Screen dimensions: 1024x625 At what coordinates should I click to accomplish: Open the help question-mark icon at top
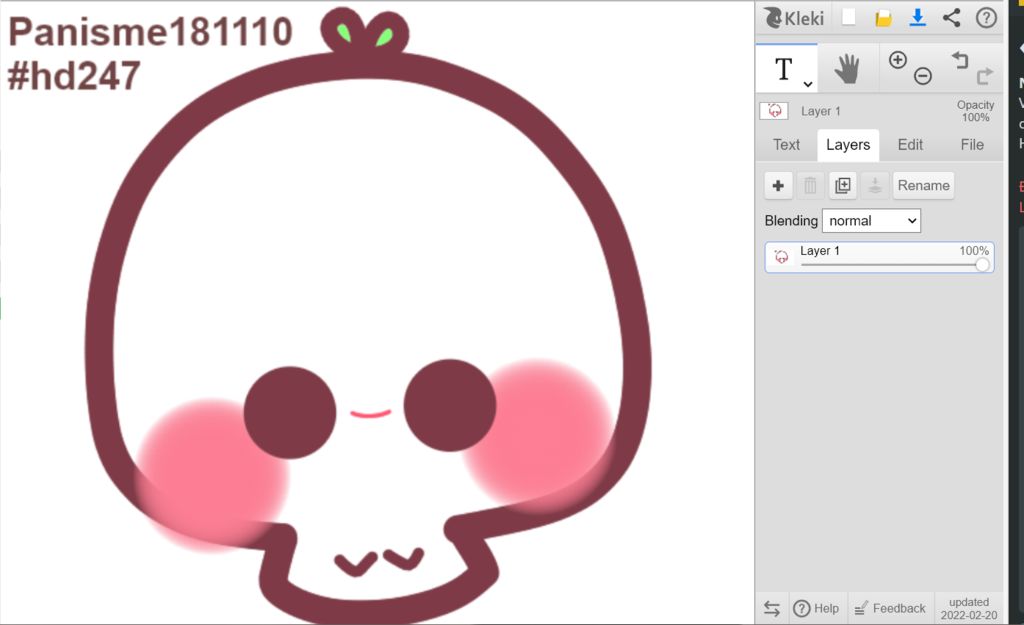986,18
